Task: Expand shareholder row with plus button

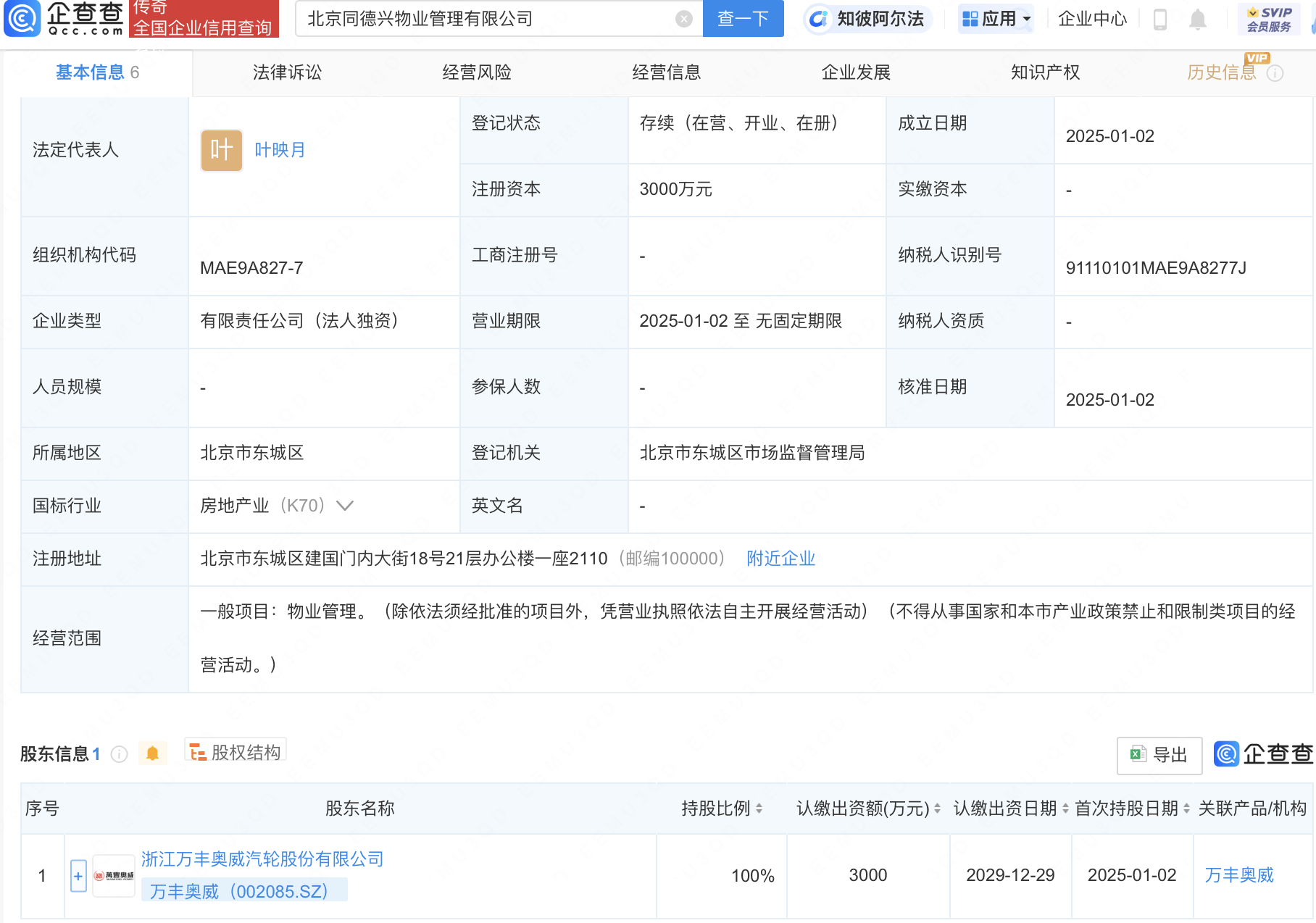Action: click(78, 876)
